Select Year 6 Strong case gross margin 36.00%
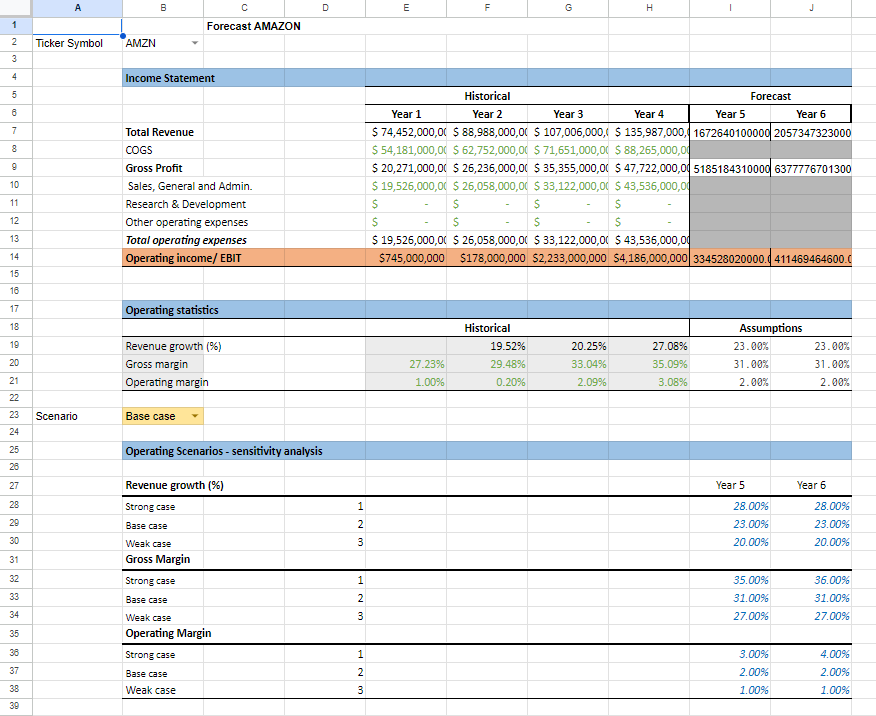876x716 pixels. [x=811, y=580]
